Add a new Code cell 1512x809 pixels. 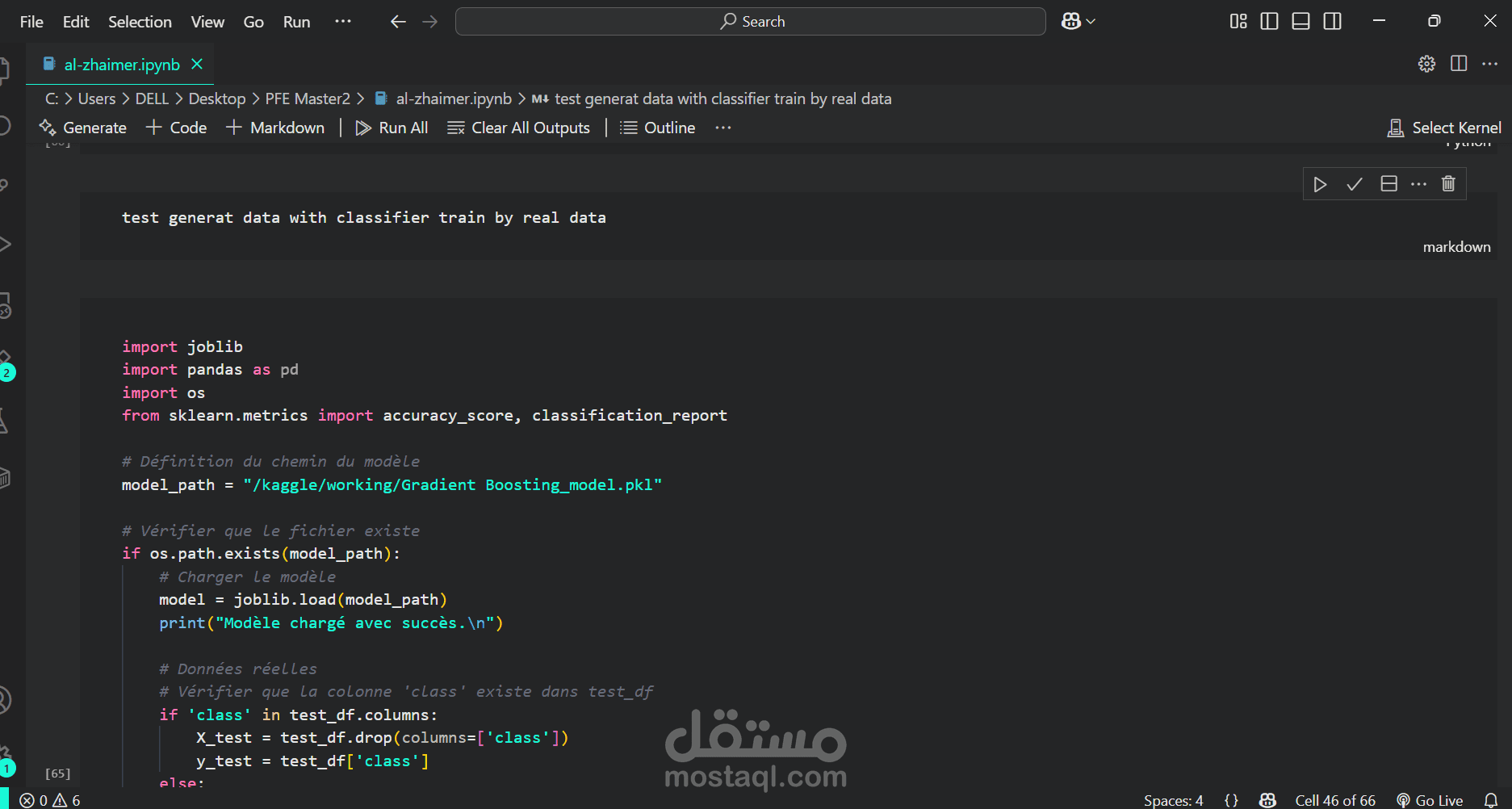(x=177, y=128)
